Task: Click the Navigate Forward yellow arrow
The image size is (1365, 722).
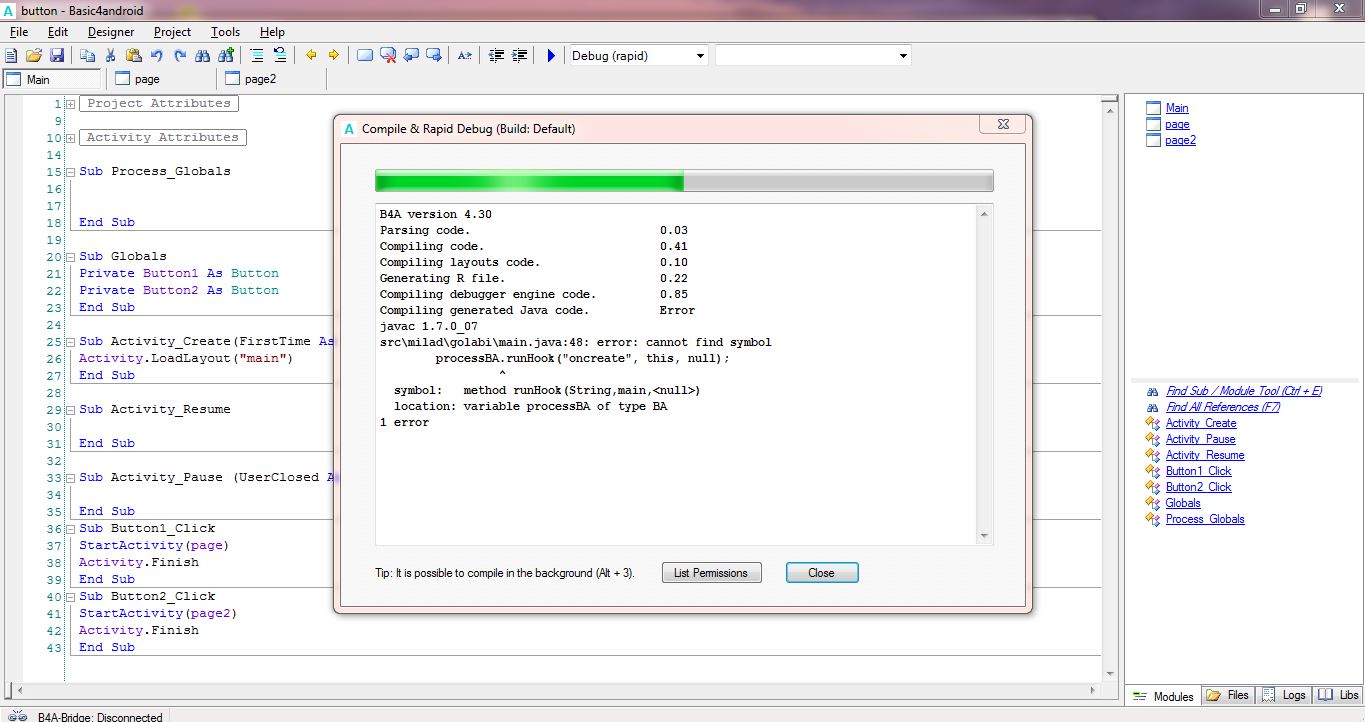Action: click(333, 56)
